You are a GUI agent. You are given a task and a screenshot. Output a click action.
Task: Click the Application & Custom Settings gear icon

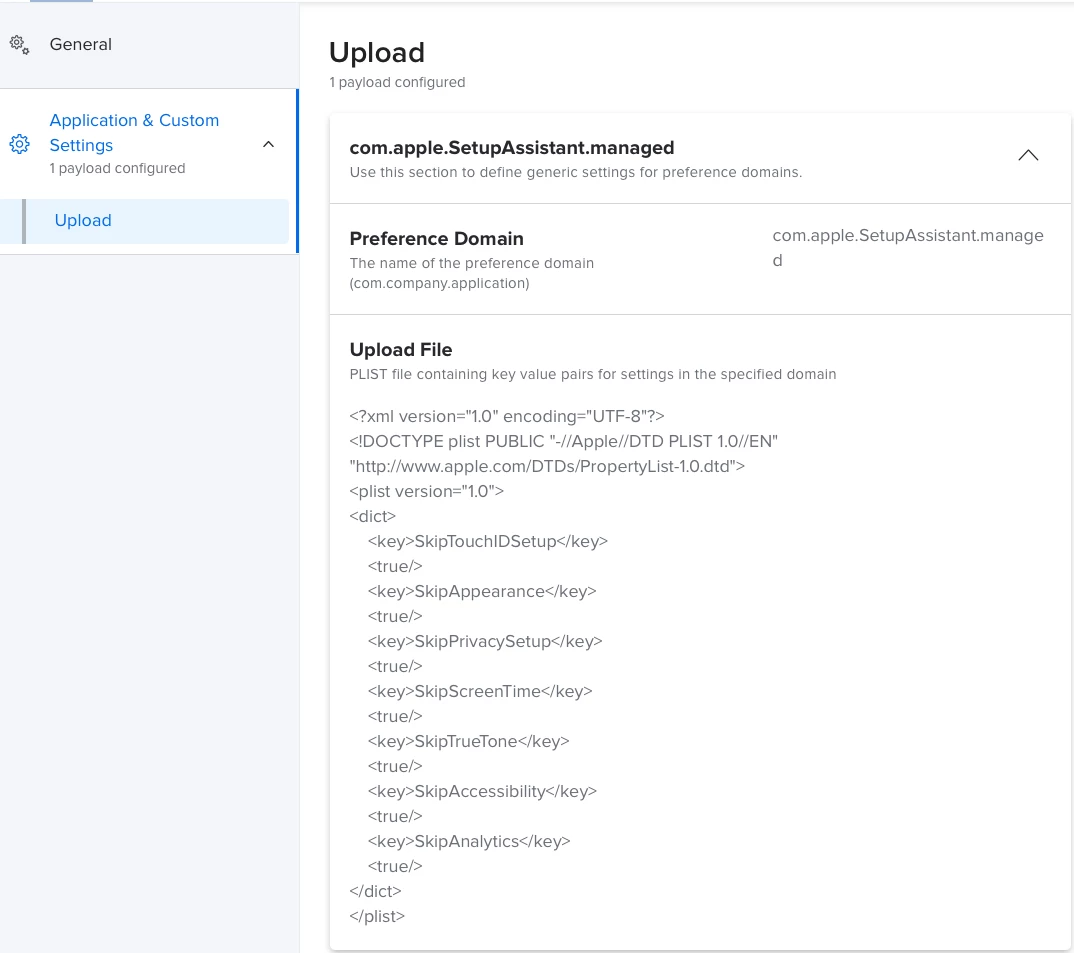pos(19,145)
